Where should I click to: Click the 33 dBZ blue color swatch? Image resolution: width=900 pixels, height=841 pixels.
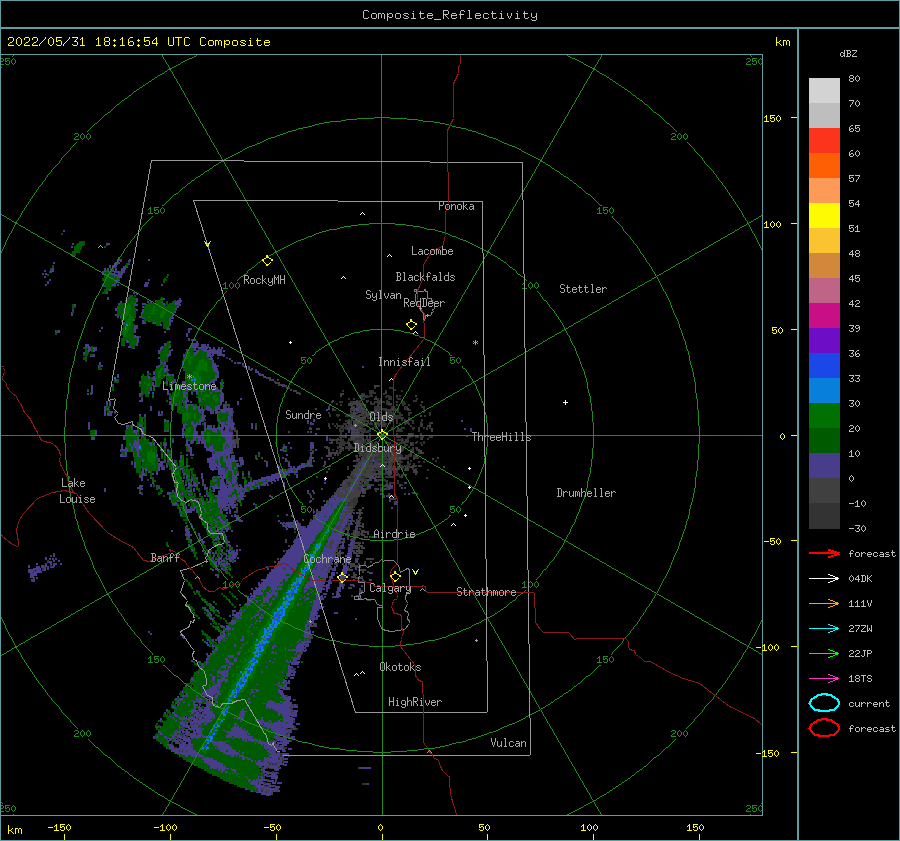(x=824, y=390)
